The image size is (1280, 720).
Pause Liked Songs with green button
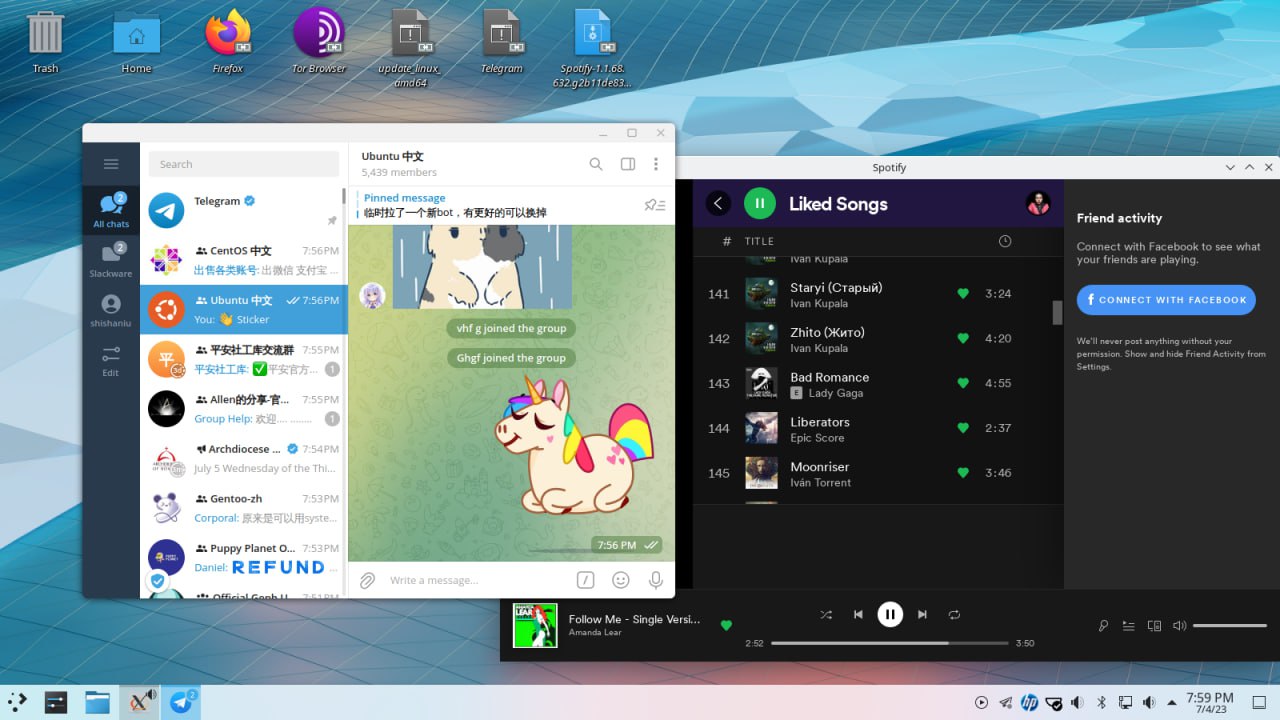click(x=760, y=204)
